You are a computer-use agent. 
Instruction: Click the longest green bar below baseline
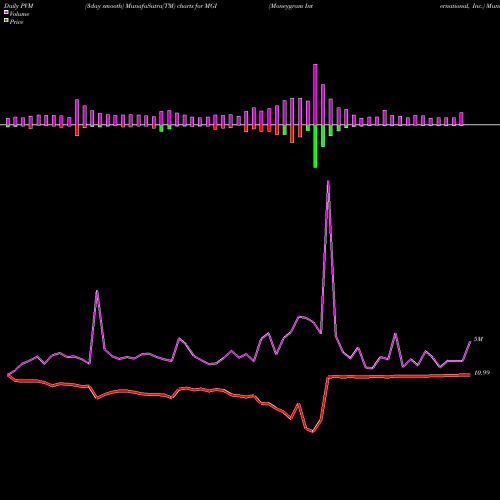coord(315,146)
